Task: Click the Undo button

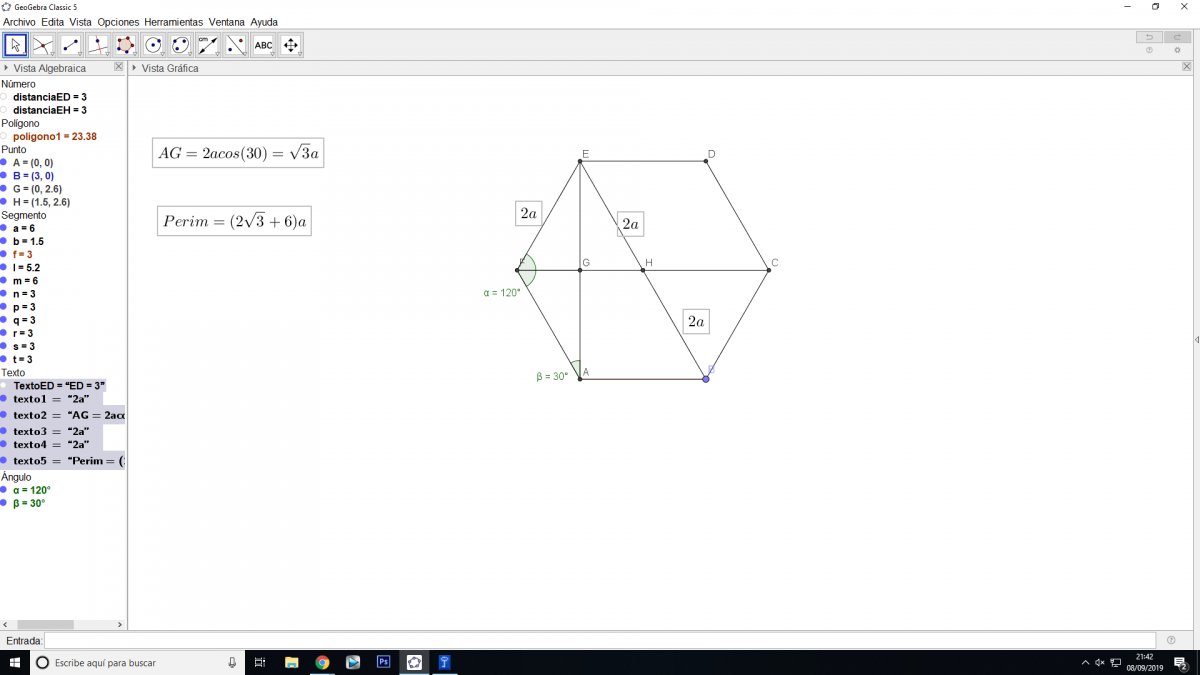Action: coord(1149,37)
